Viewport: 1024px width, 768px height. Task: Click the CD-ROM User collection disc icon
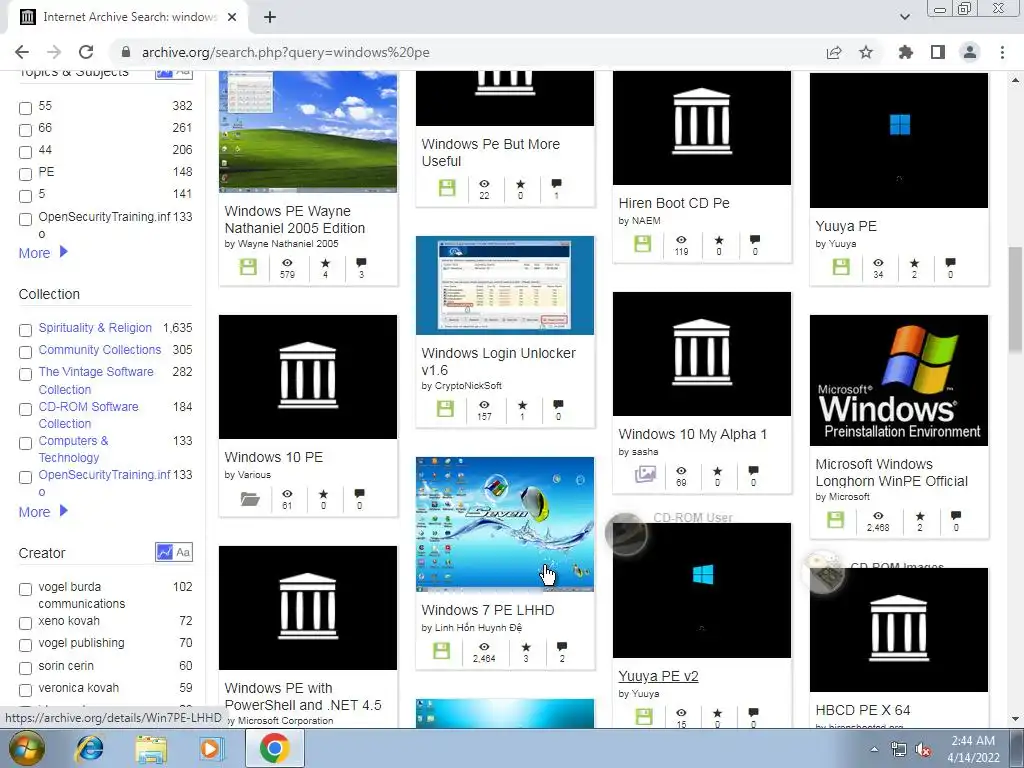pos(626,534)
